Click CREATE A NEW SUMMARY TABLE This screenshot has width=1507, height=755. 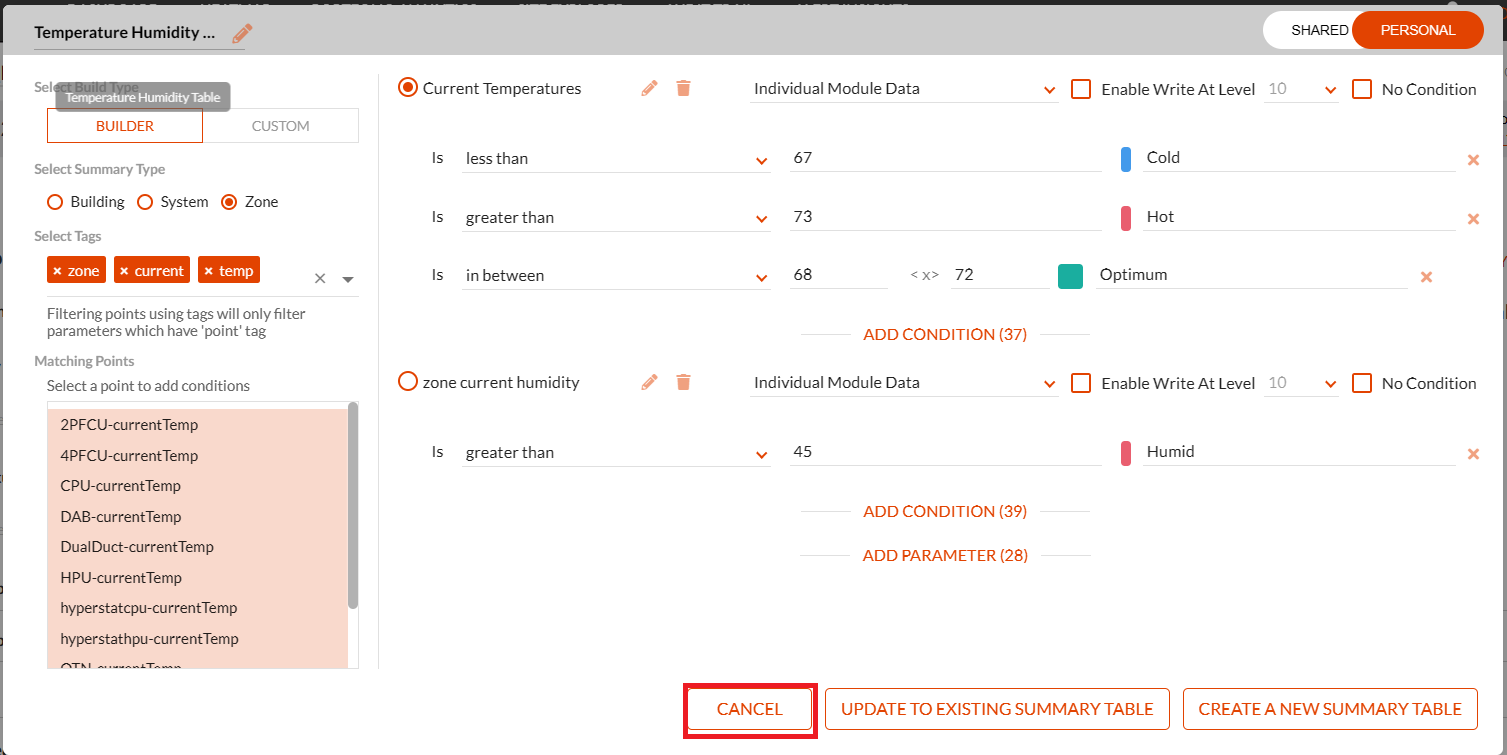tap(1330, 709)
